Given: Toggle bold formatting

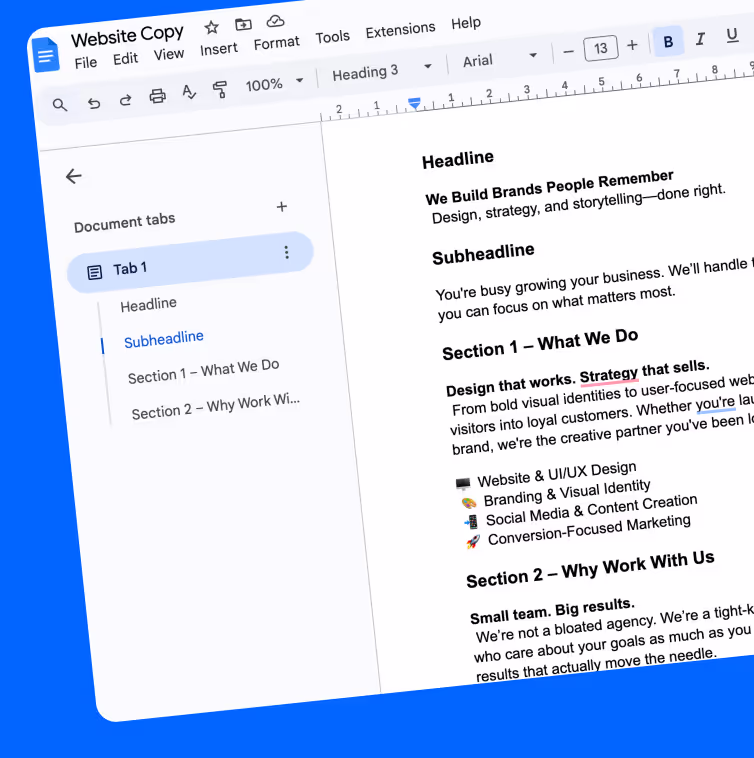Looking at the screenshot, I should (668, 42).
